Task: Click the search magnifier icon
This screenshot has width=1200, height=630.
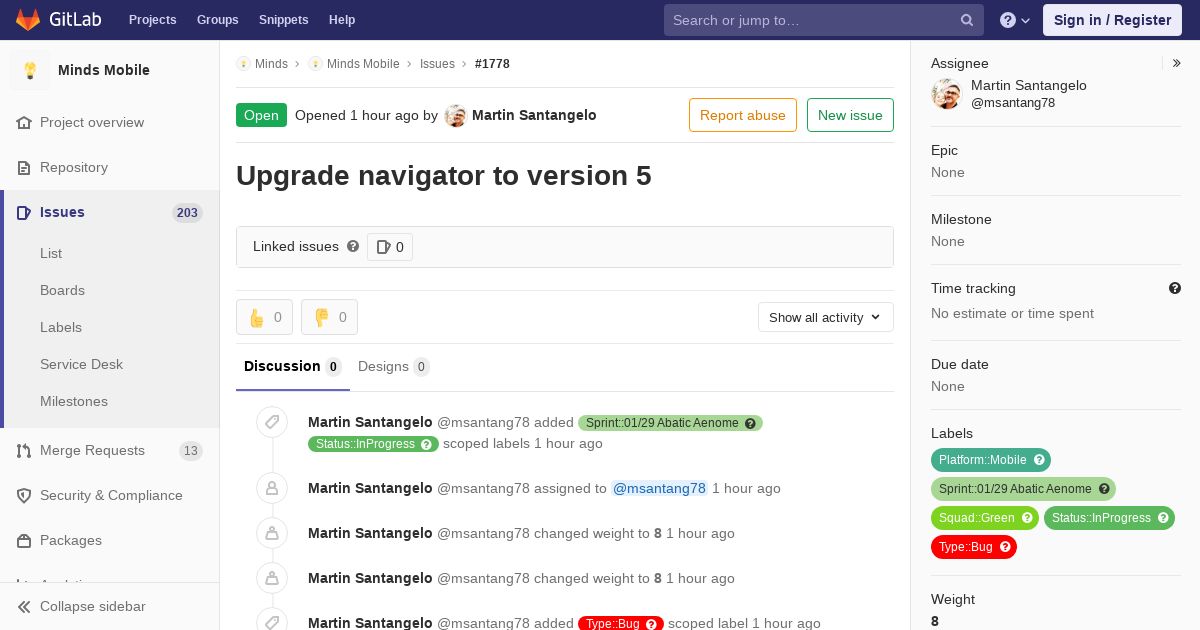Action: [x=967, y=20]
